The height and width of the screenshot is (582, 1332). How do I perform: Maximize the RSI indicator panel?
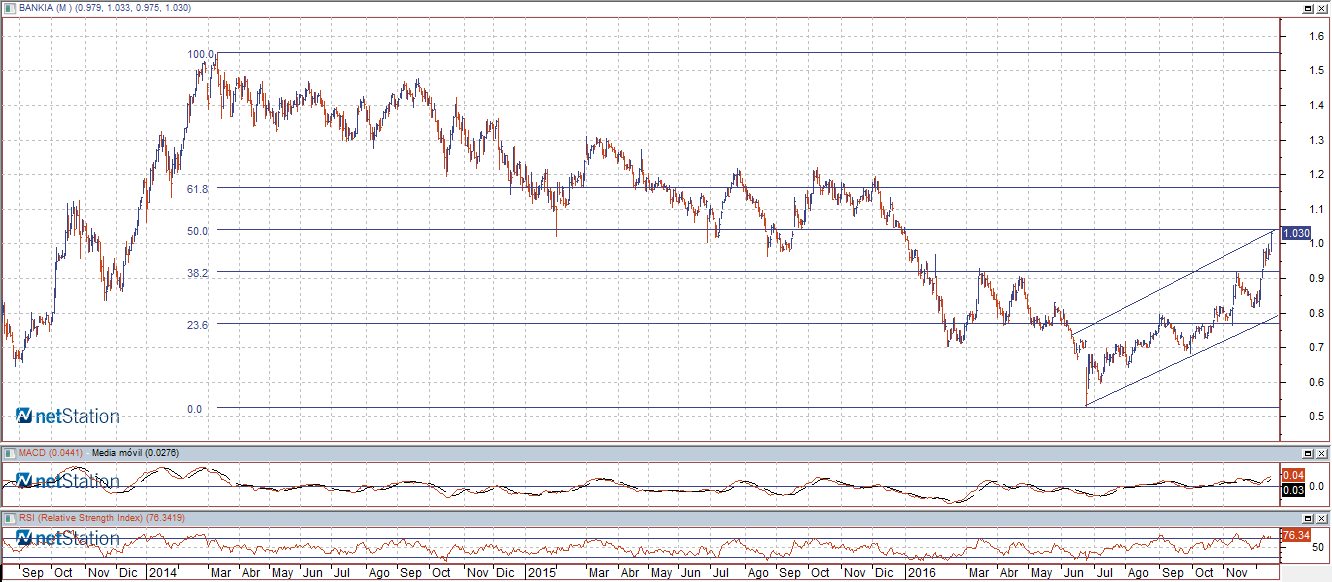[x=1308, y=518]
